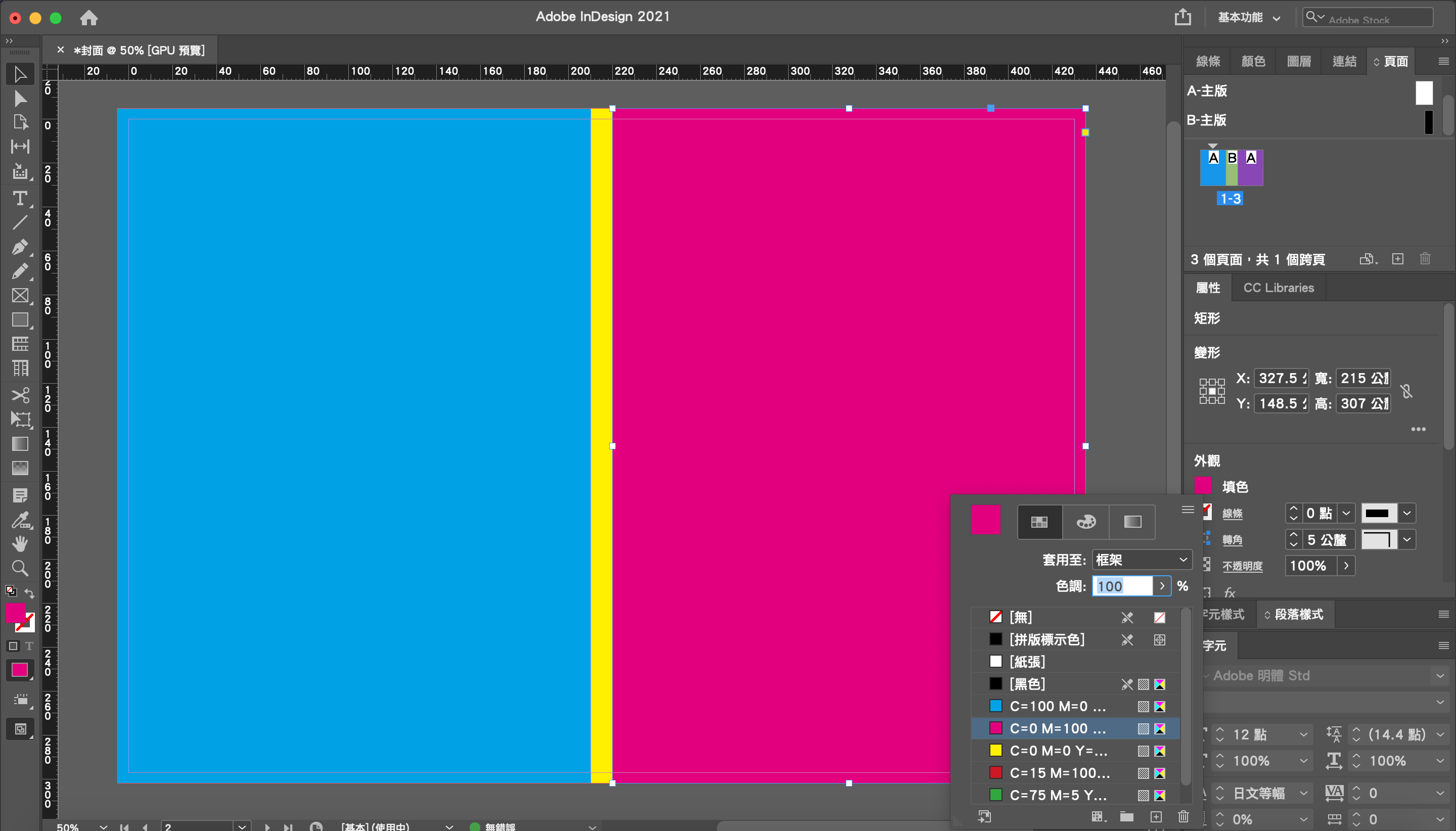Choose the C=100 M=0 cyan swatch

(1057, 706)
